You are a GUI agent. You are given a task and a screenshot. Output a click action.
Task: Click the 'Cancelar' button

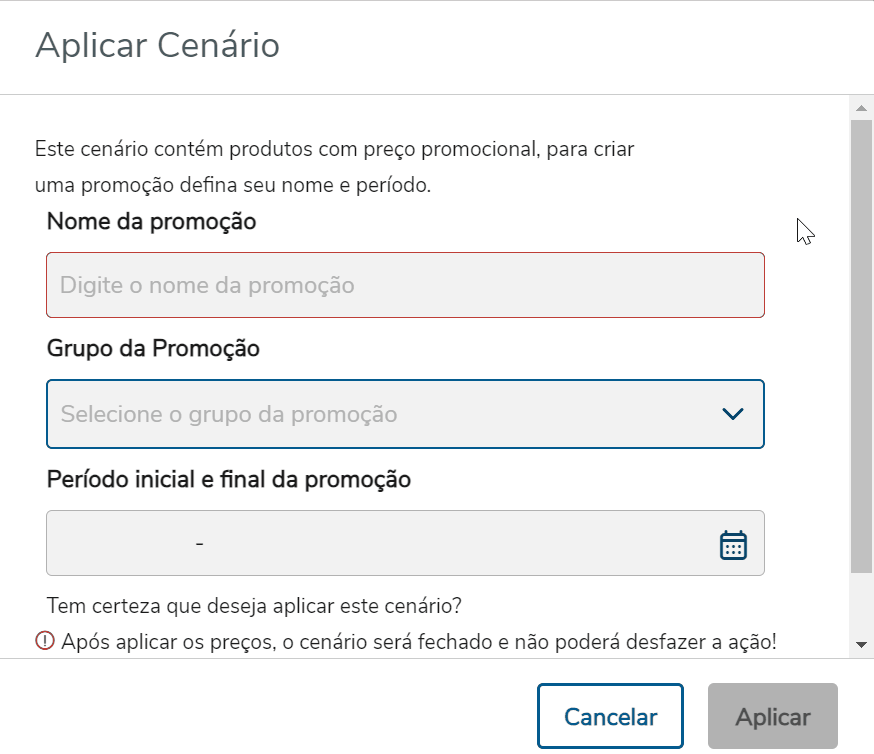point(610,716)
